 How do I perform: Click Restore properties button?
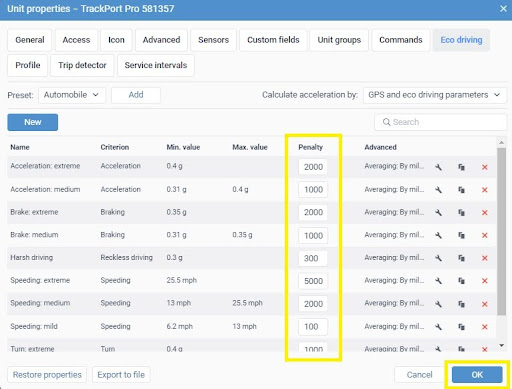(x=47, y=375)
